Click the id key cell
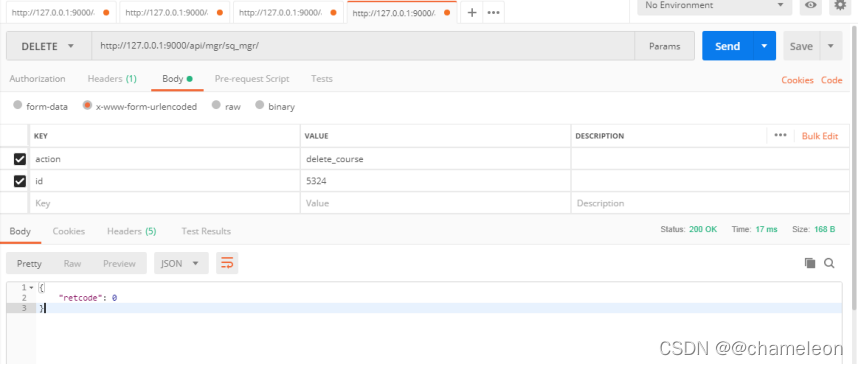The image size is (858, 365). tap(164, 181)
